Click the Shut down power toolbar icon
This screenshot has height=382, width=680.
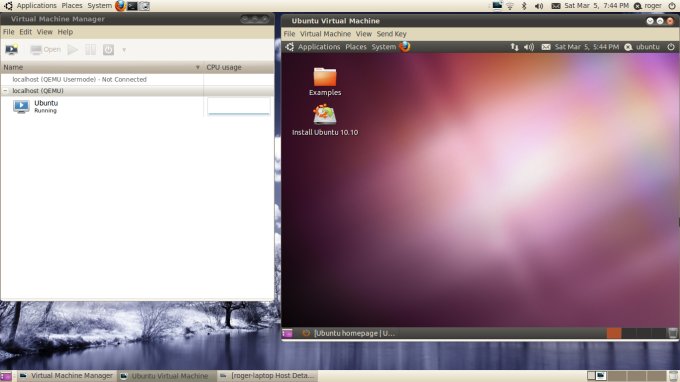pyautogui.click(x=108, y=50)
